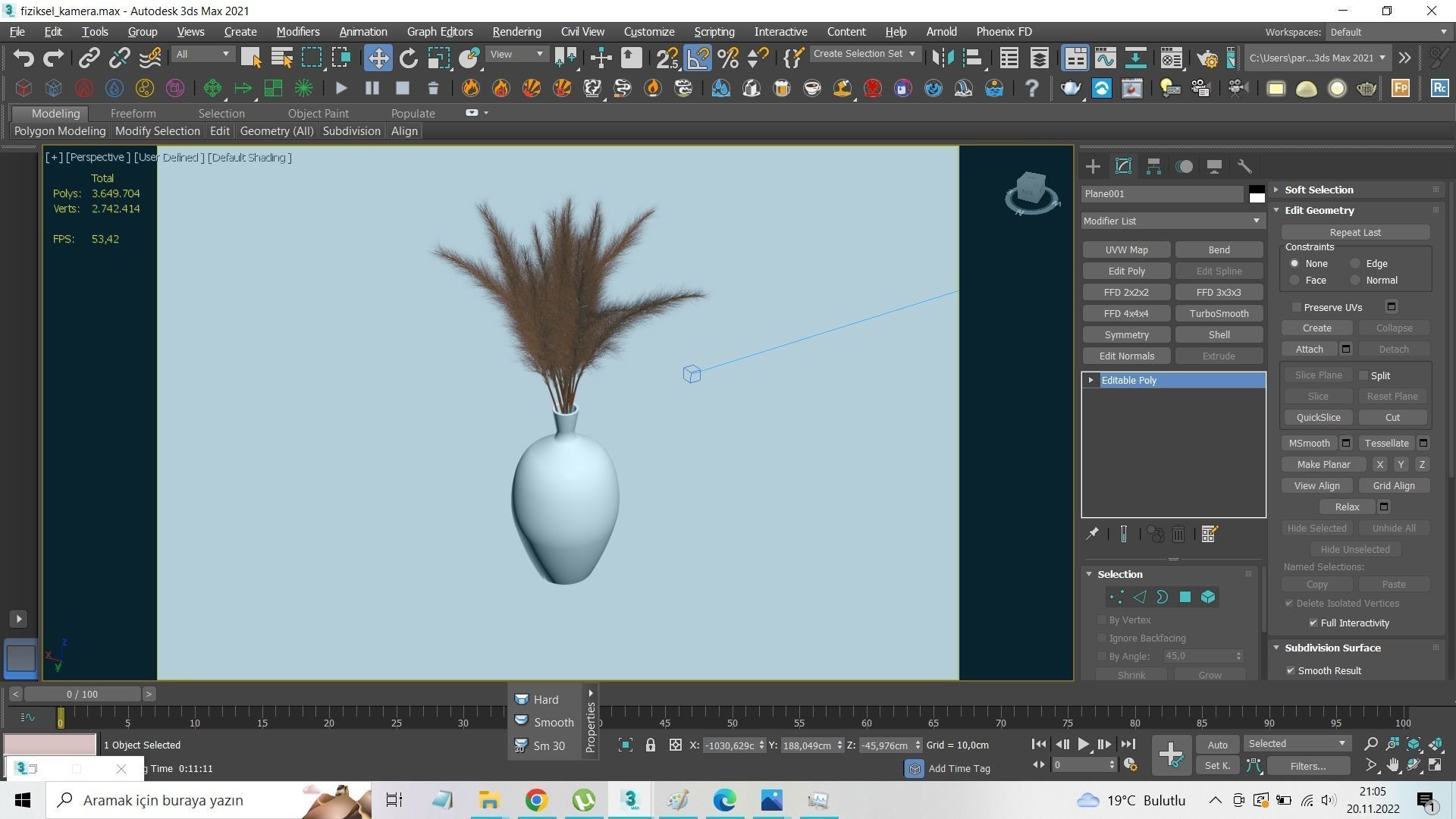Activate the Select and Rotate tool
This screenshot has height=819, width=1456.
pos(409,58)
